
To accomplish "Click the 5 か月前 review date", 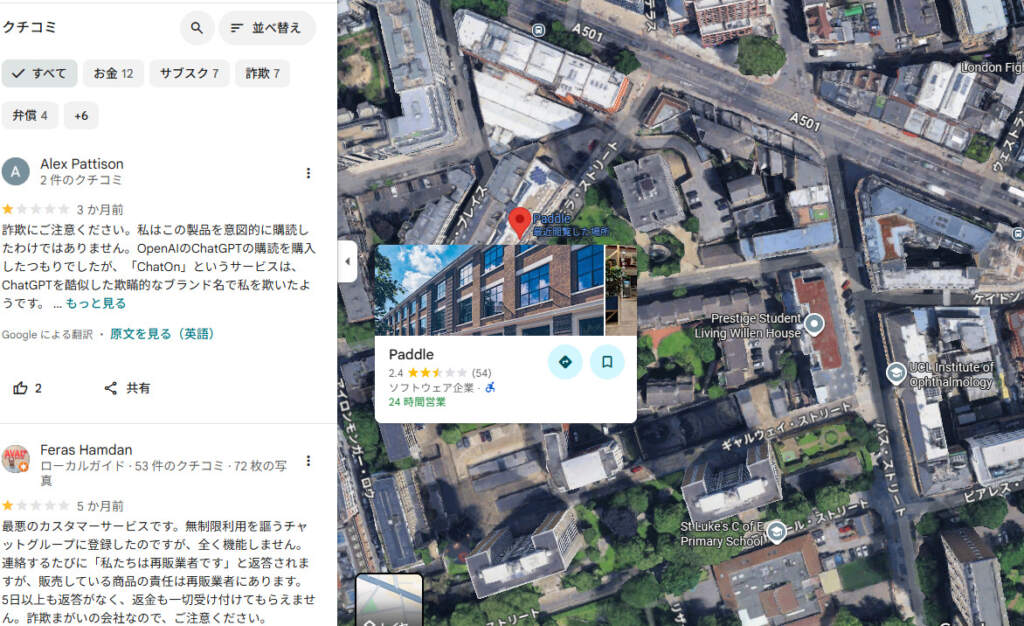I will (x=100, y=506).
